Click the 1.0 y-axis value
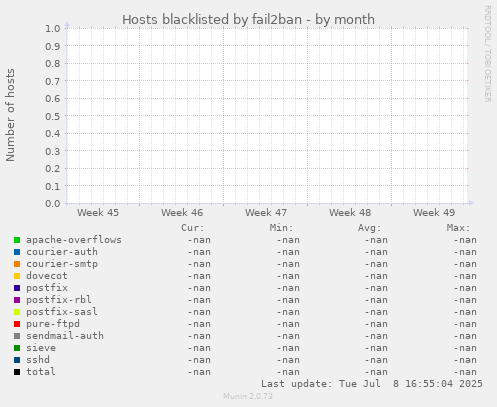The image size is (497, 407). pyautogui.click(x=53, y=28)
